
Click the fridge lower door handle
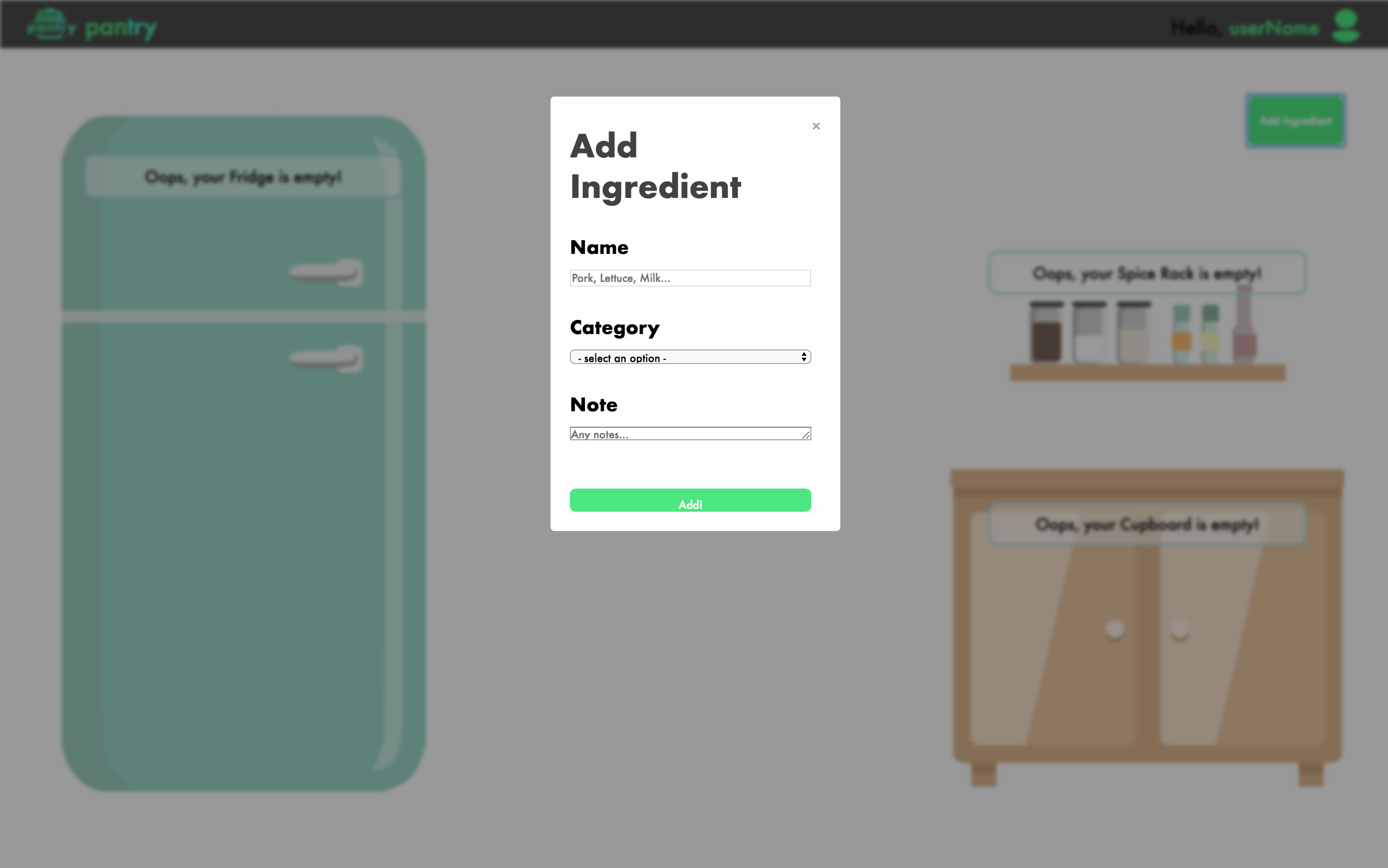click(x=326, y=359)
